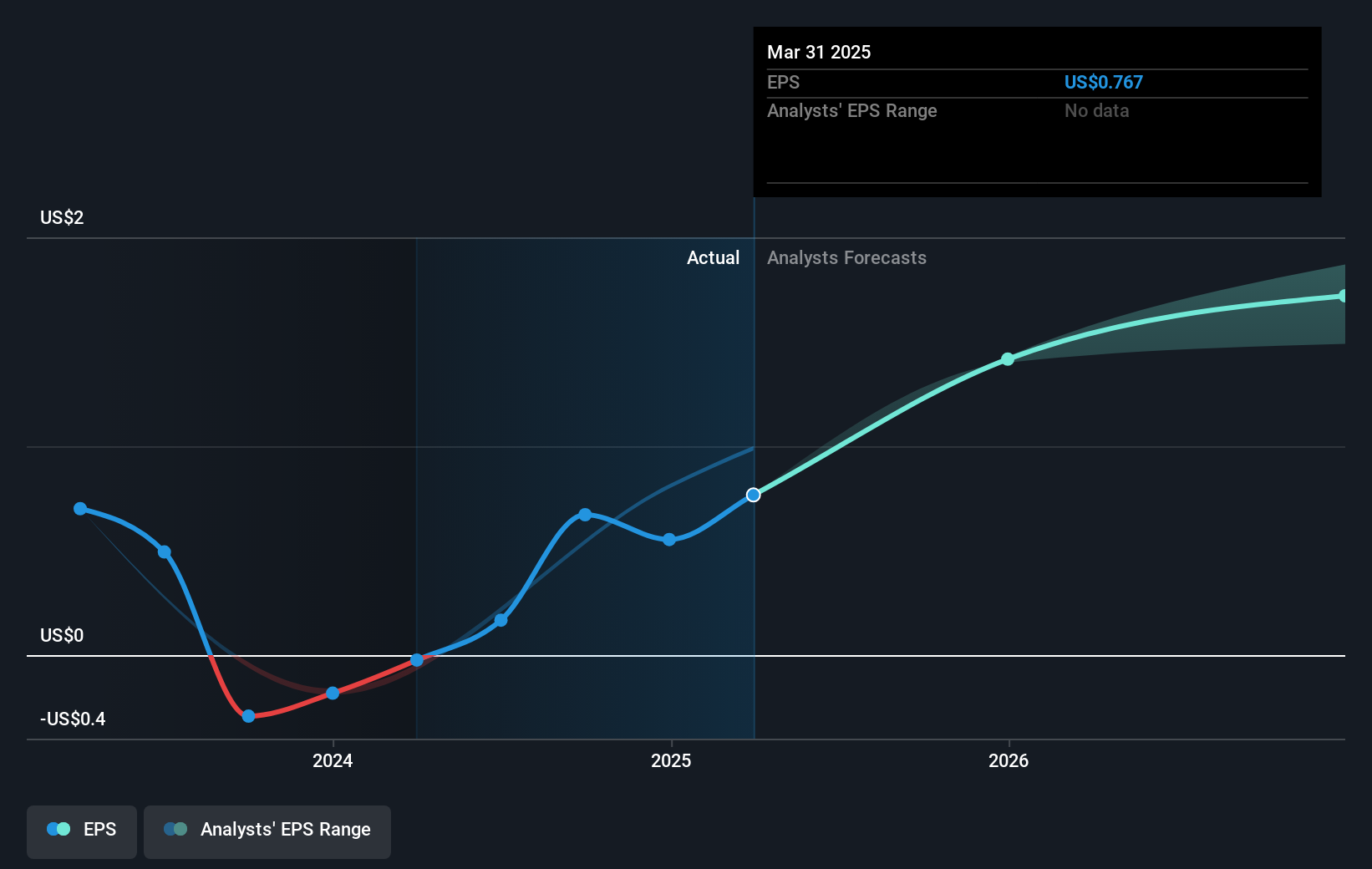This screenshot has width=1372, height=869.
Task: Click the Analysts Forecasts region label
Action: 846,258
